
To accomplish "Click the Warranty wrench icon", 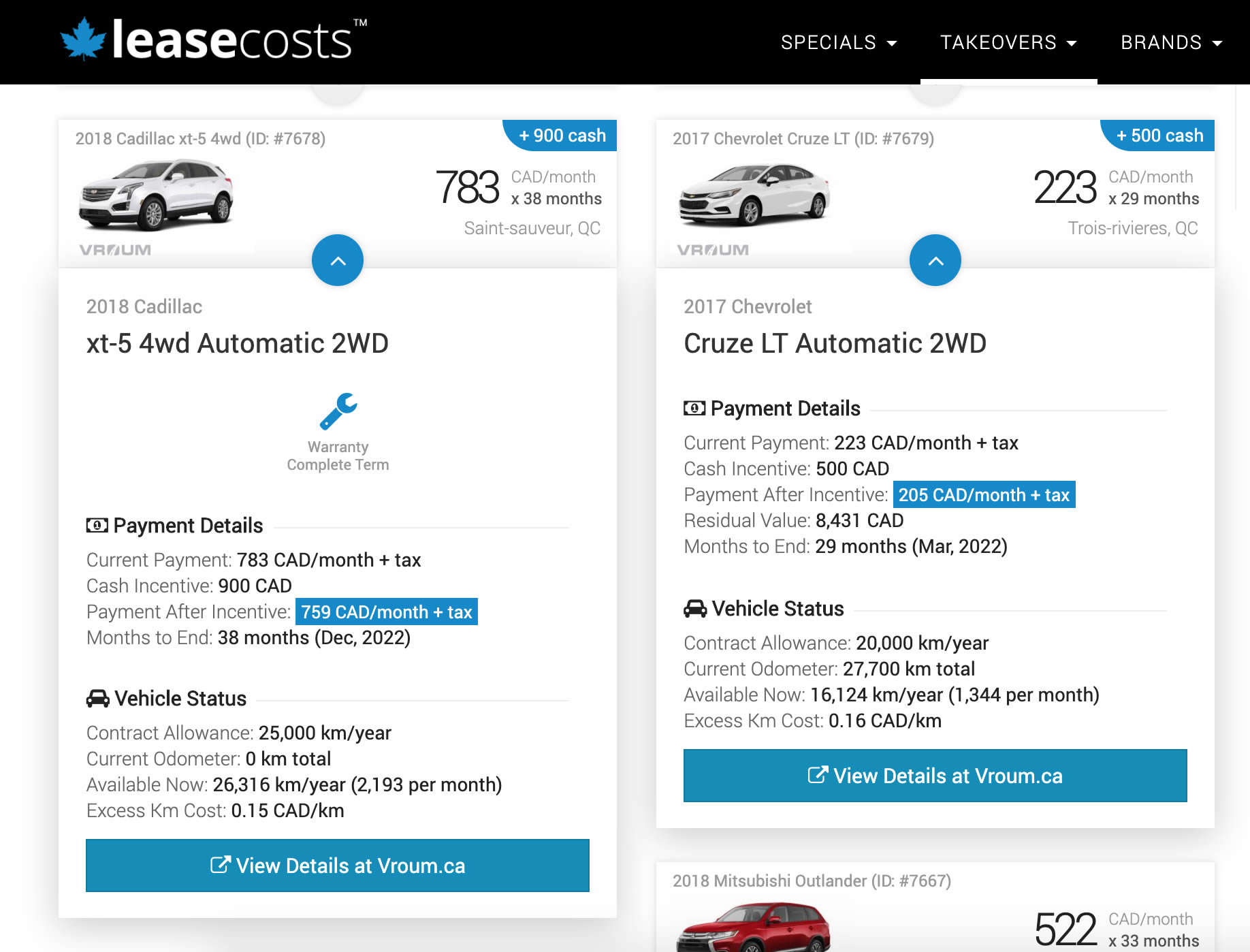I will tap(338, 411).
